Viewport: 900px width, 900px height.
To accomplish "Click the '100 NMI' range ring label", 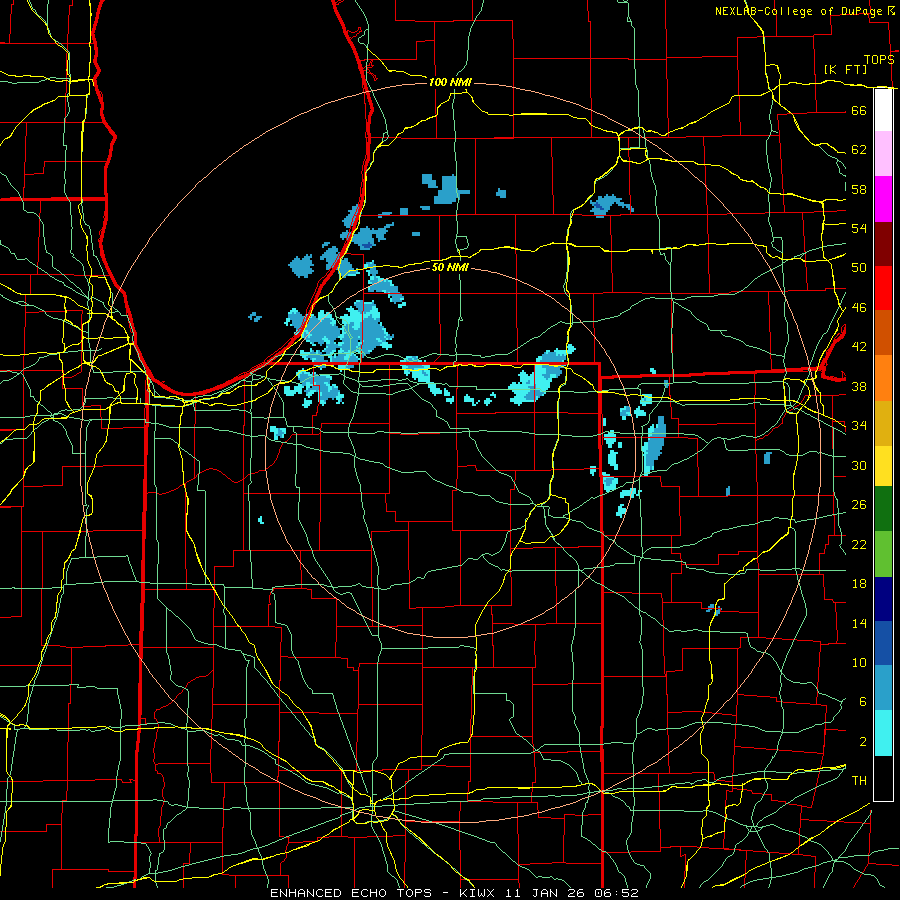I will pyautogui.click(x=450, y=82).
